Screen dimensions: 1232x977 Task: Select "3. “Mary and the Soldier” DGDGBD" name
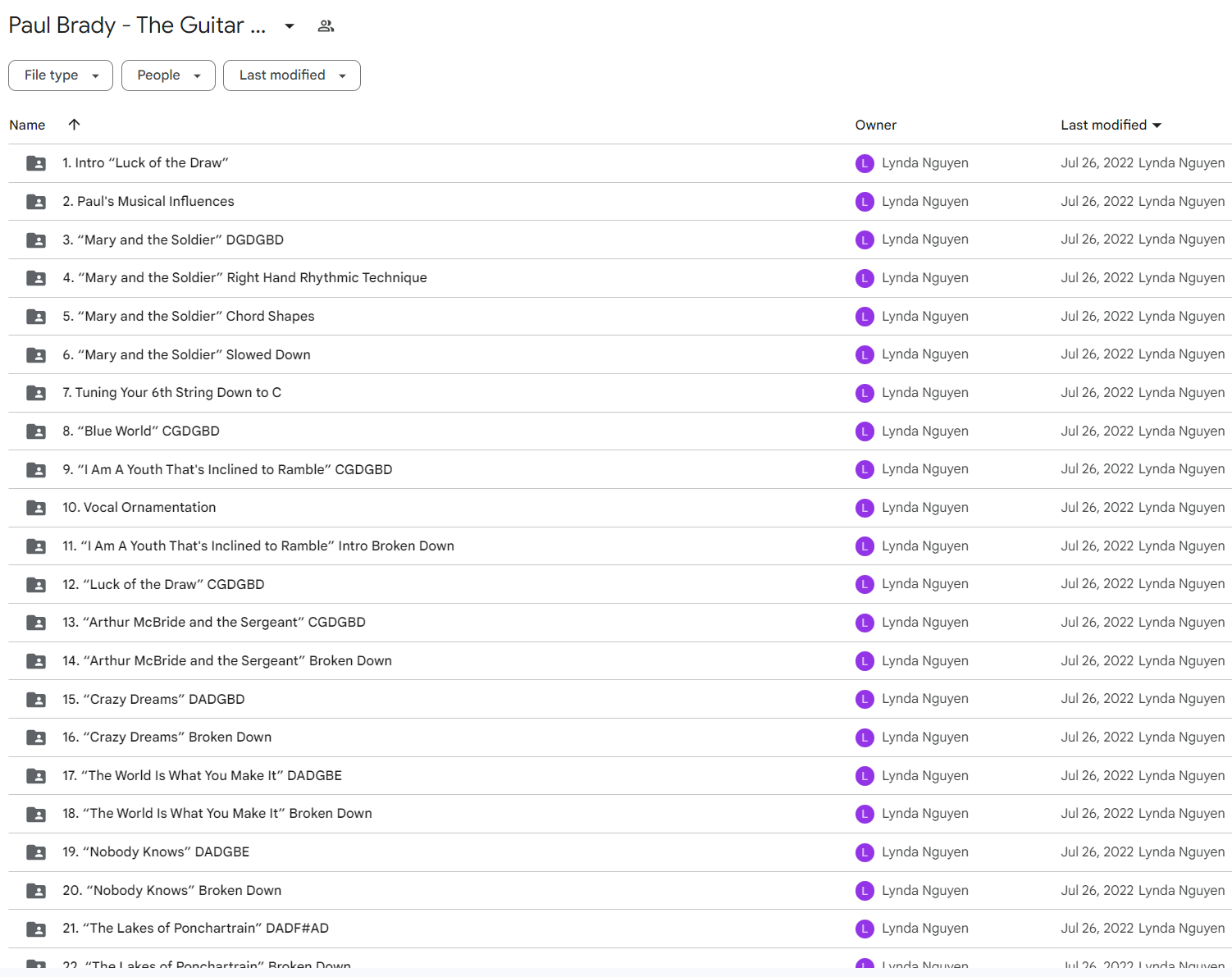(173, 240)
